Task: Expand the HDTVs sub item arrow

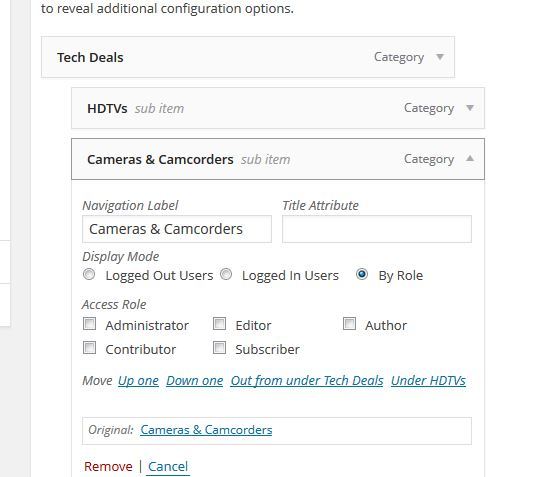Action: (470, 108)
